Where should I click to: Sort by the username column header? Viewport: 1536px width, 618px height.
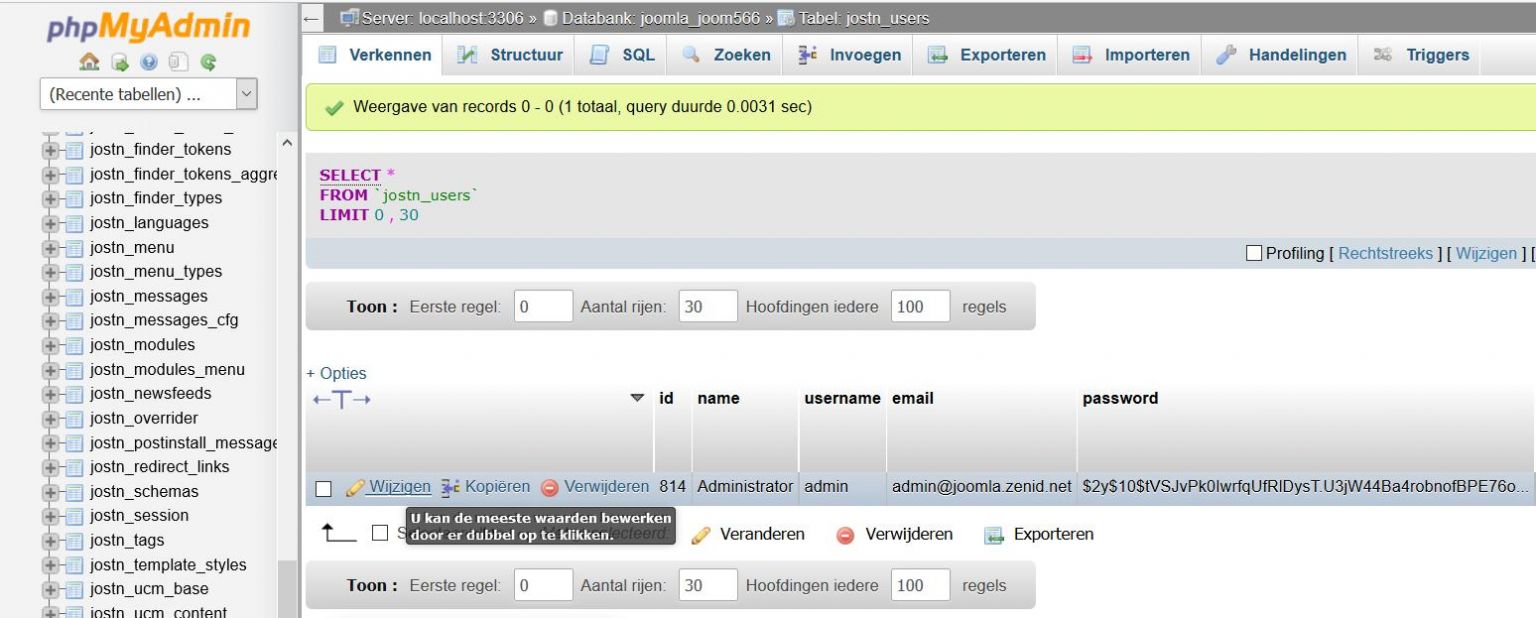[x=842, y=398]
